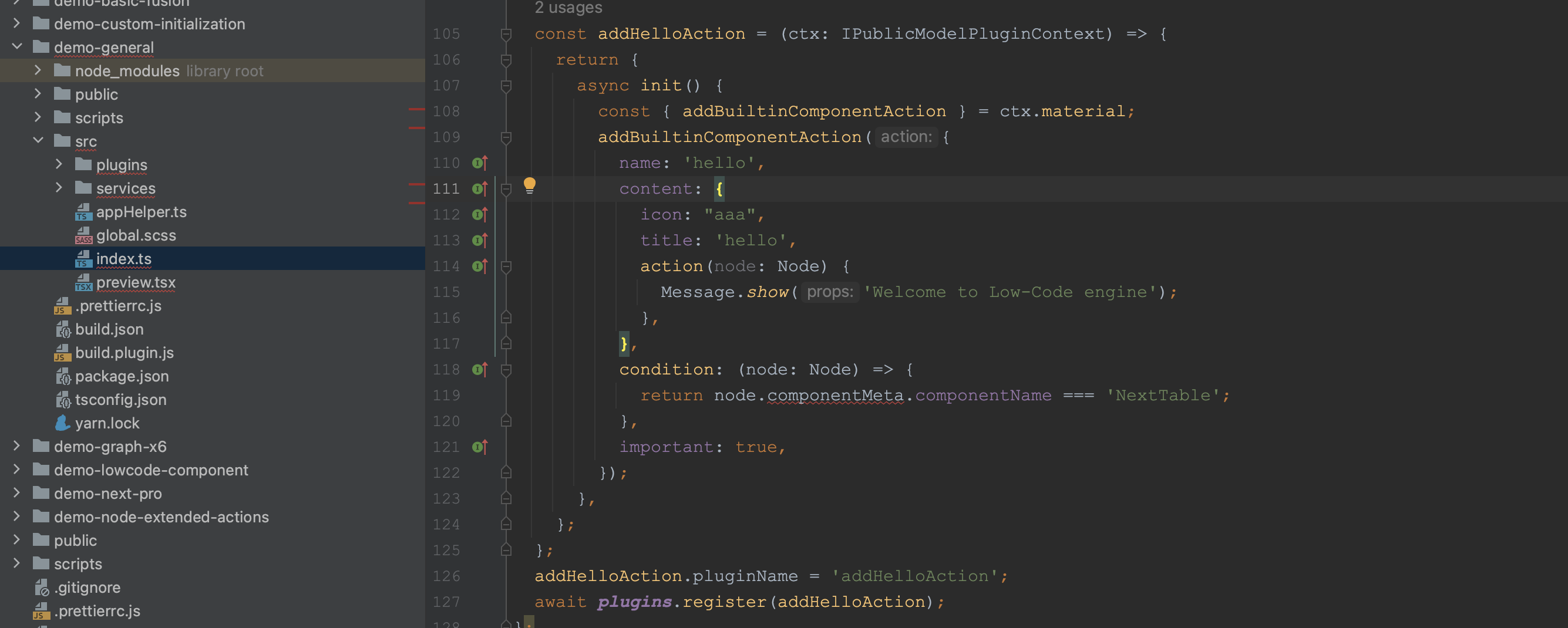The height and width of the screenshot is (628, 1568).
Task: Click the JSON icon next to tsconfig.json
Action: coord(64,399)
